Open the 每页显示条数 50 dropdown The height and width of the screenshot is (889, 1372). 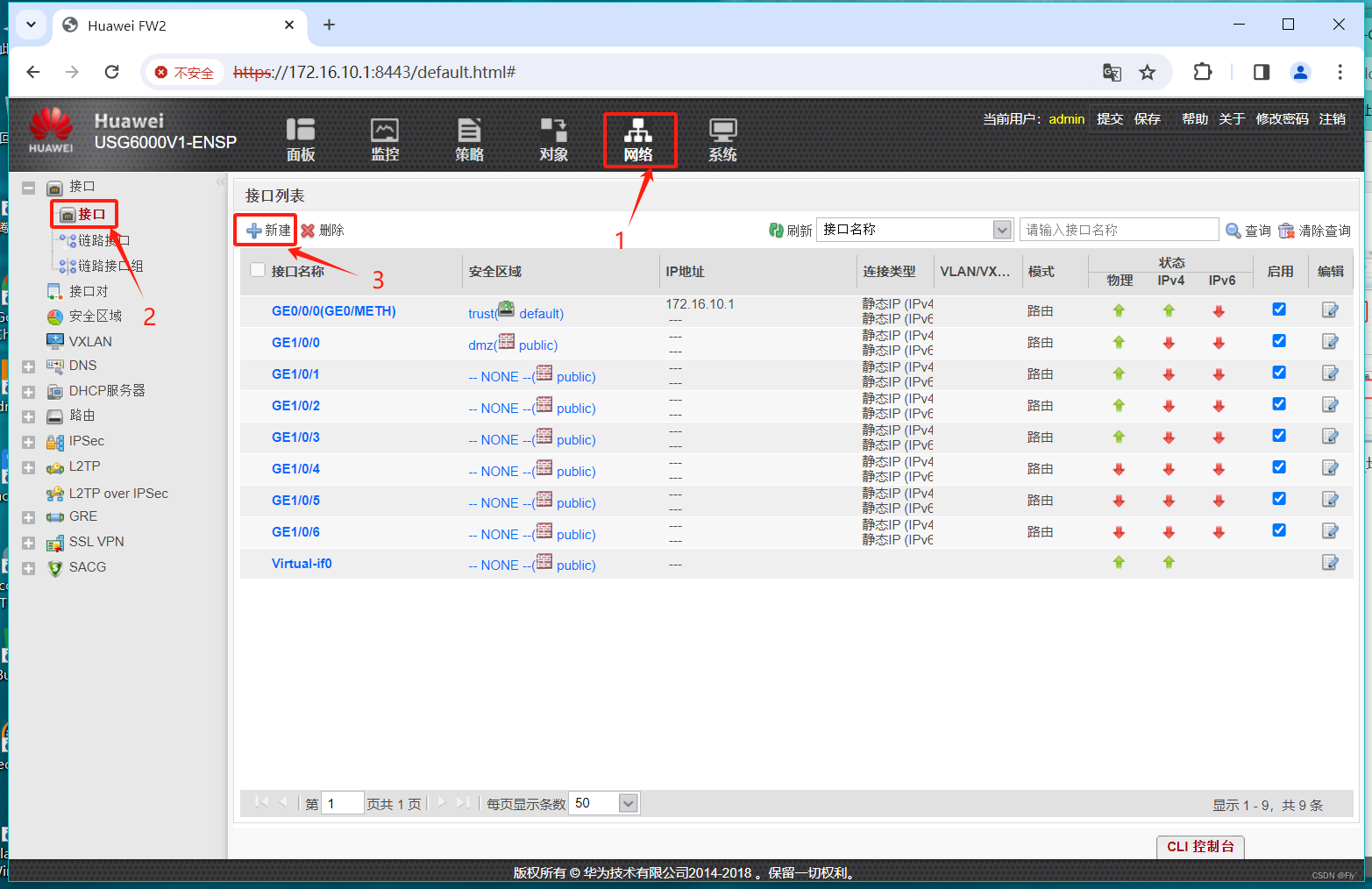pyautogui.click(x=604, y=803)
